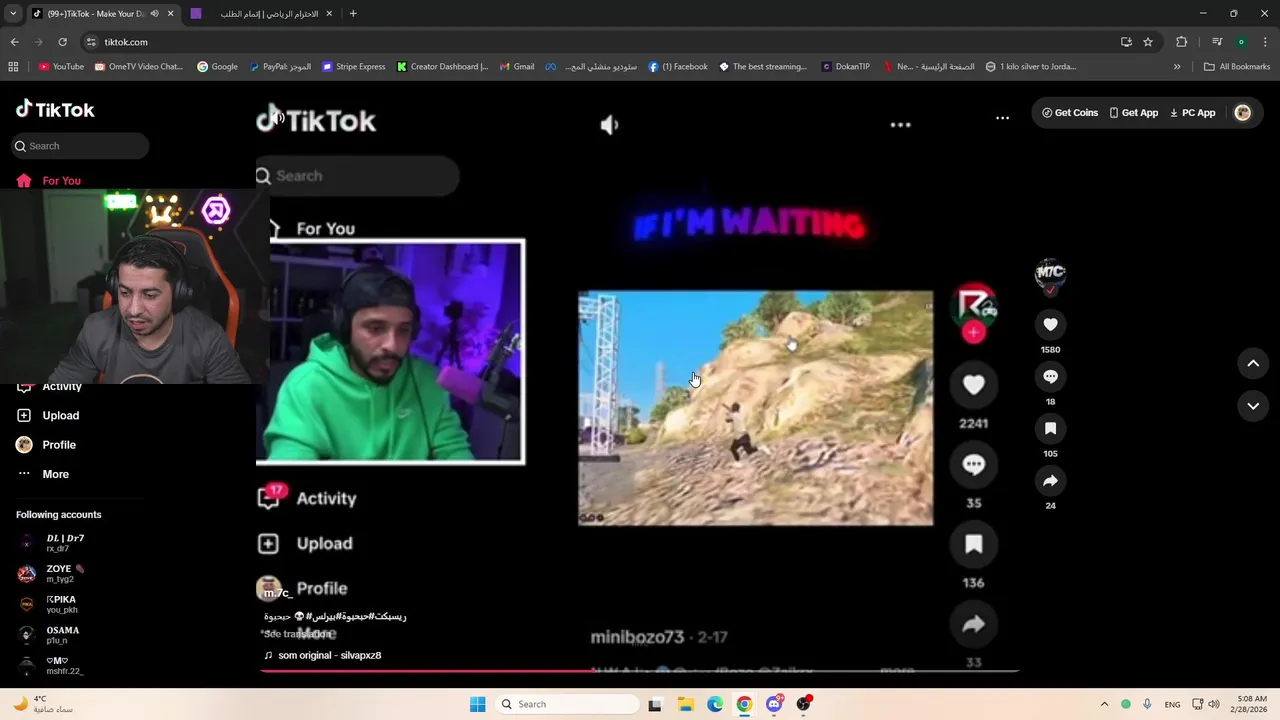Open Creator Dashboard bookmark

coord(442,67)
